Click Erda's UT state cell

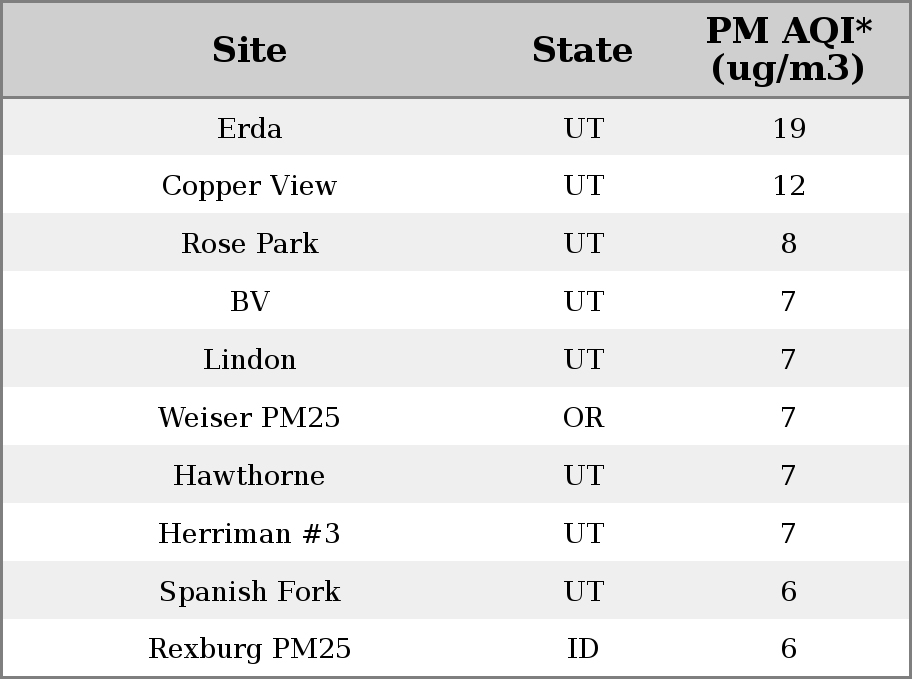(583, 128)
